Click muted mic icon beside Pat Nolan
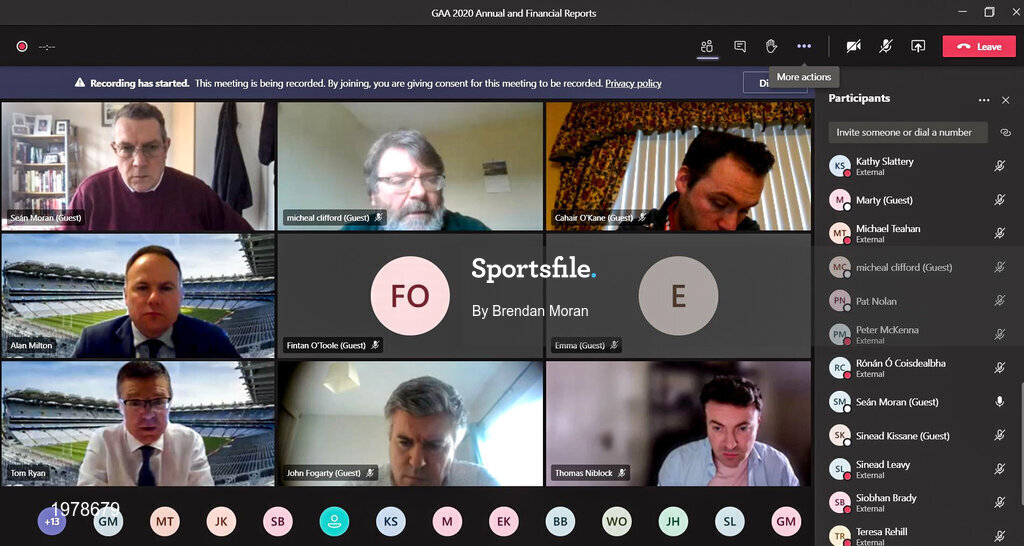Viewport: 1024px width, 546px height. coord(999,301)
